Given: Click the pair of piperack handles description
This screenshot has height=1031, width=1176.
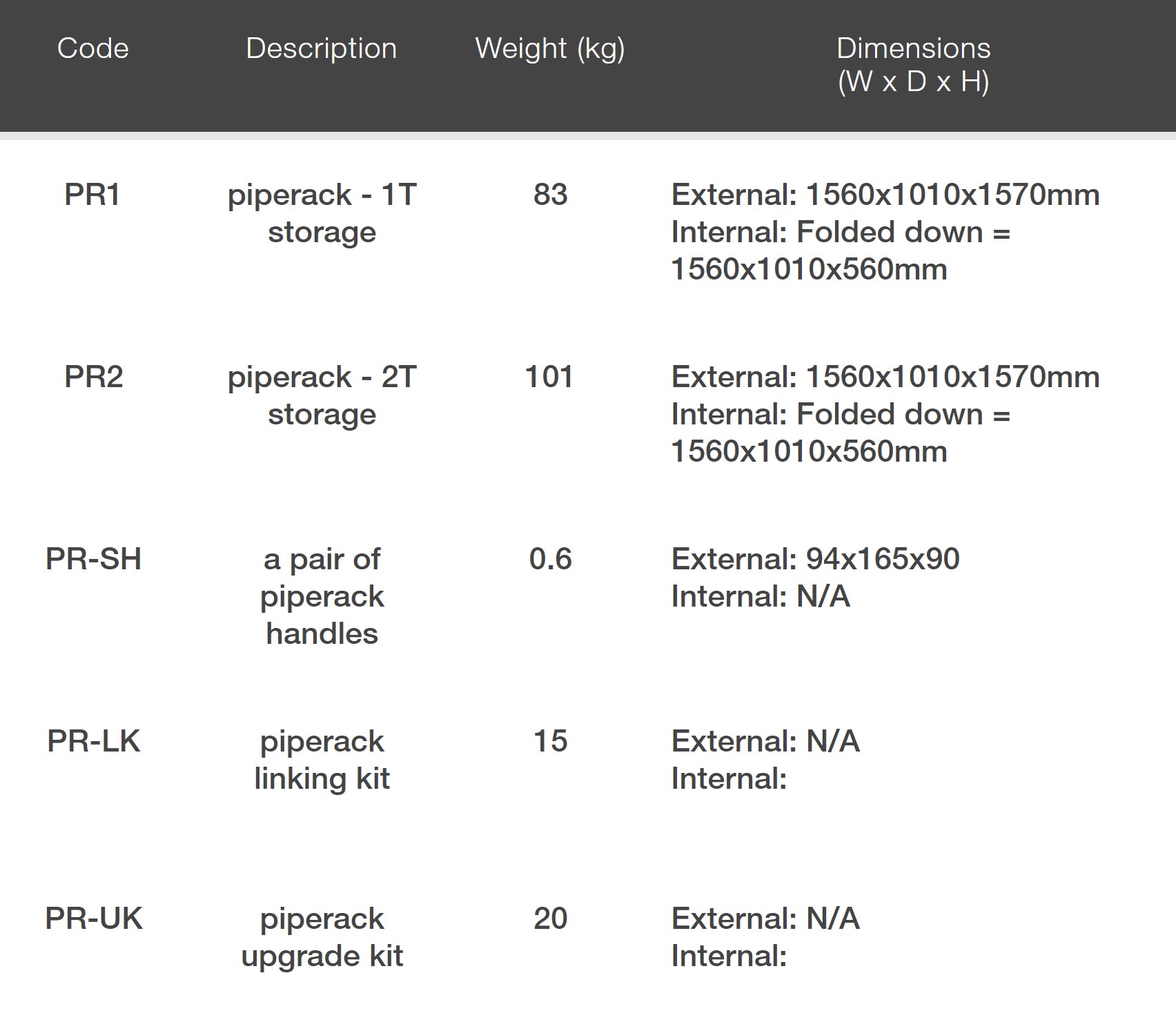Looking at the screenshot, I should (x=322, y=596).
